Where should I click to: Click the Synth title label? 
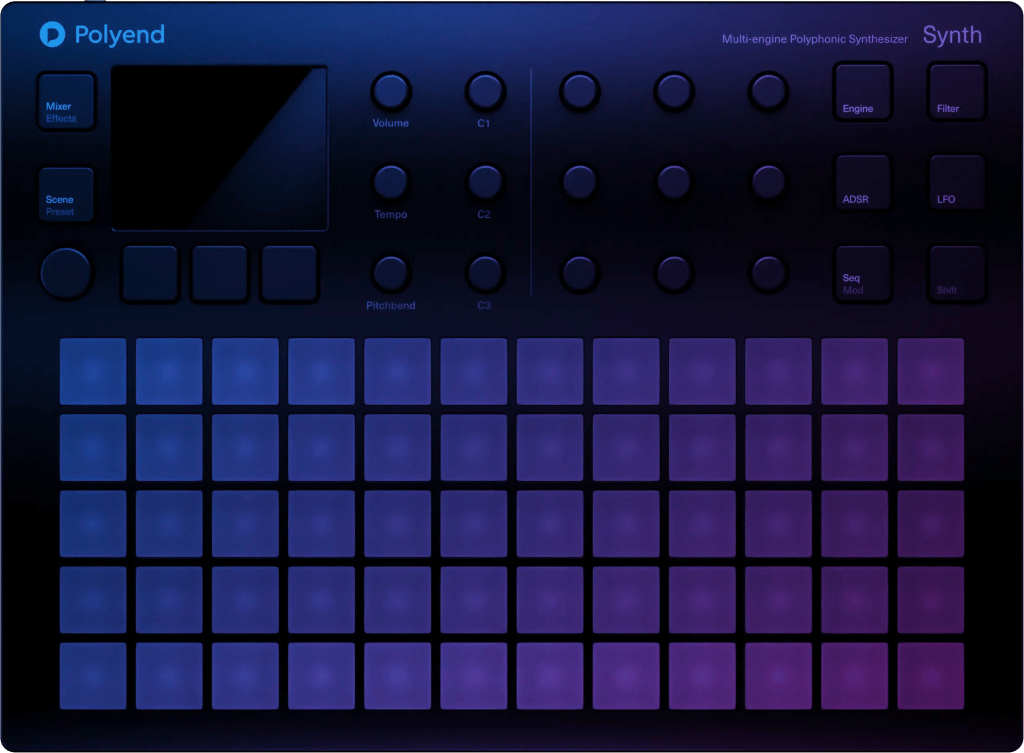(951, 35)
